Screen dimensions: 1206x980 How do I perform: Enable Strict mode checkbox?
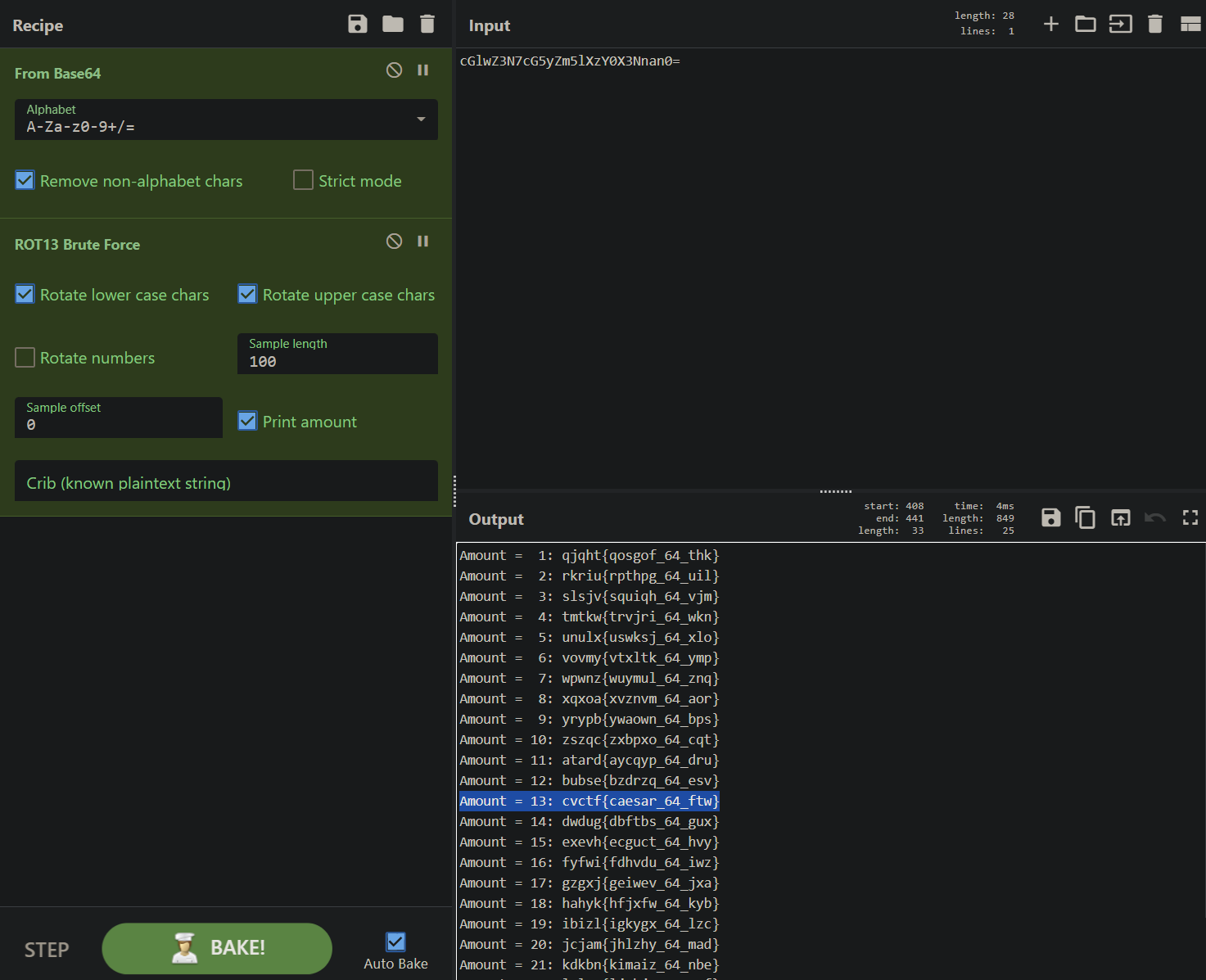[x=304, y=180]
